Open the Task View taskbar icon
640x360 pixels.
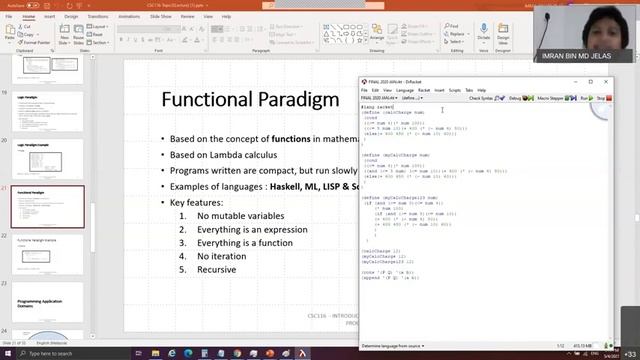138,353
